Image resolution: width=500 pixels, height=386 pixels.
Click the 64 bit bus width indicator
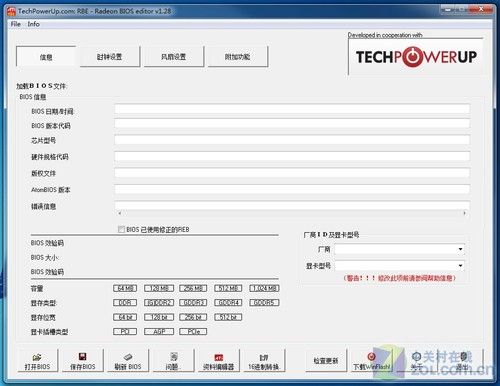click(x=125, y=317)
